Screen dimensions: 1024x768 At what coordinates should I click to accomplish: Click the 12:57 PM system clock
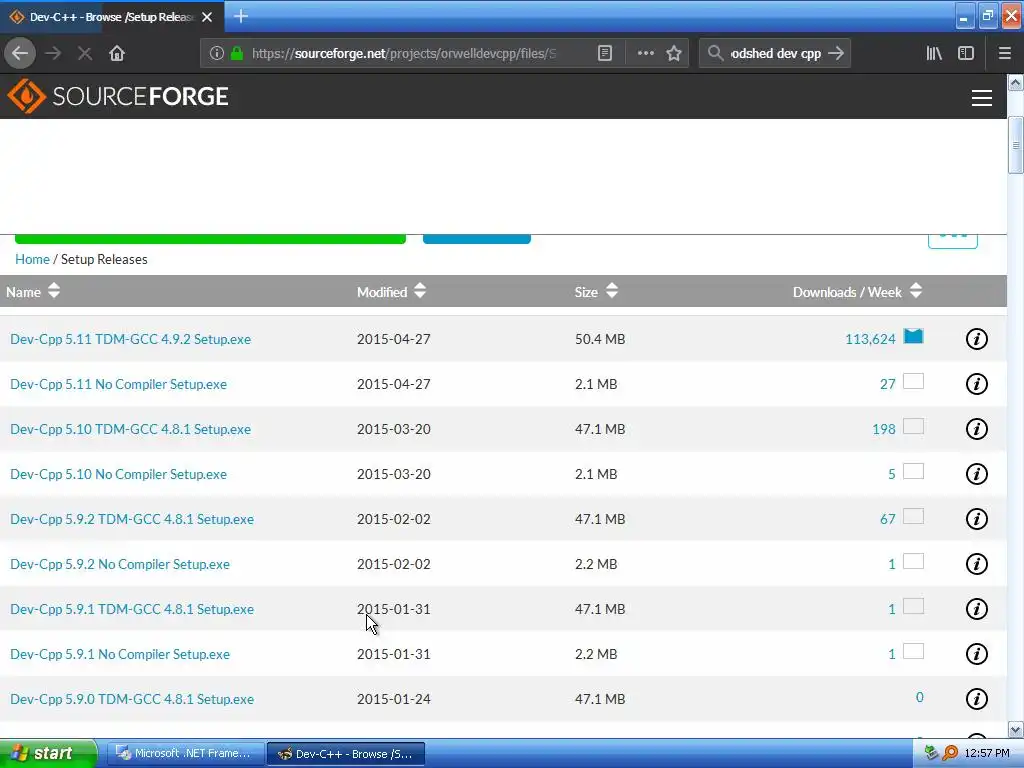click(x=987, y=754)
